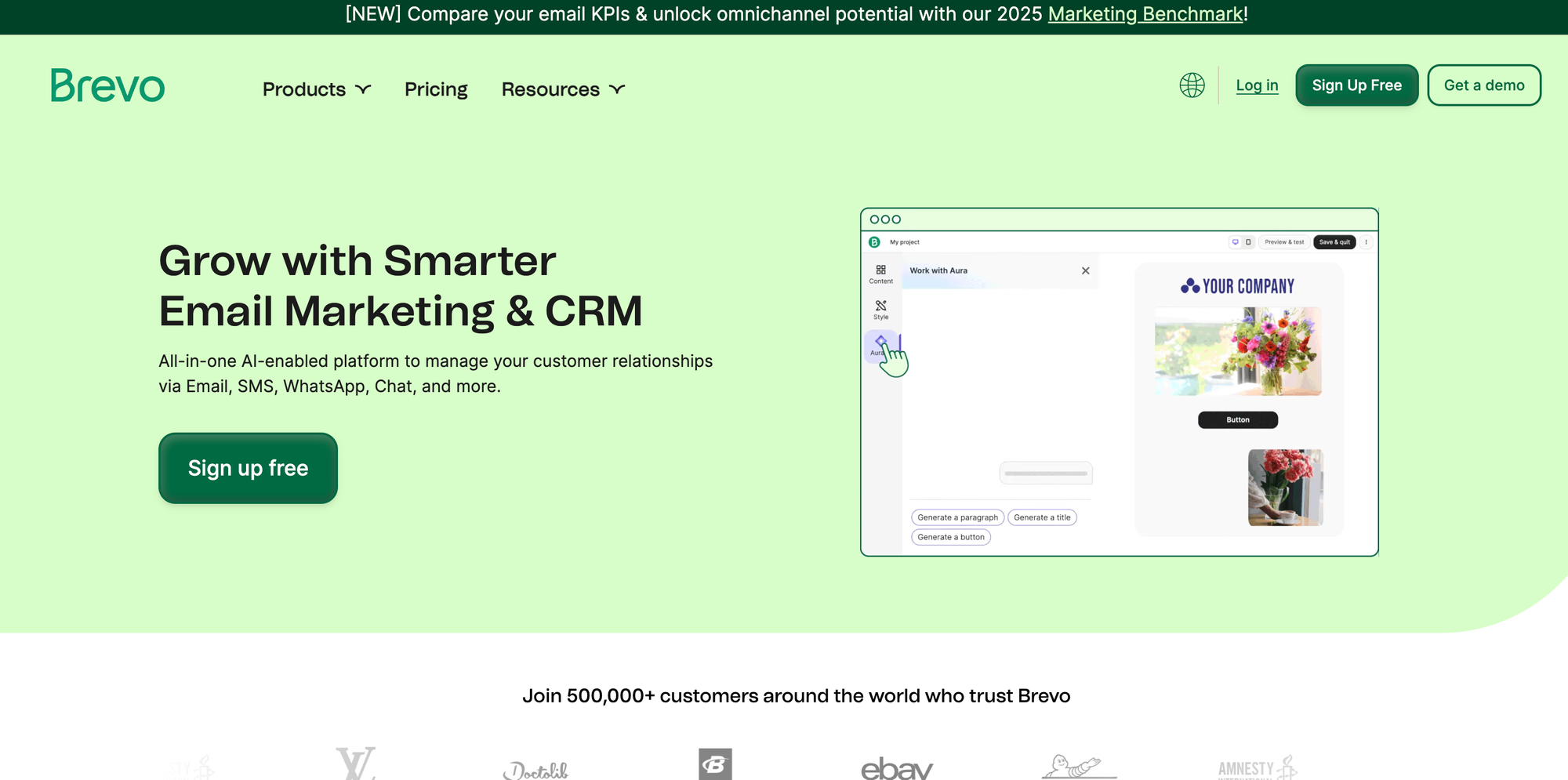Select the Content icon in editor sidebar
1568x780 pixels.
[881, 274]
